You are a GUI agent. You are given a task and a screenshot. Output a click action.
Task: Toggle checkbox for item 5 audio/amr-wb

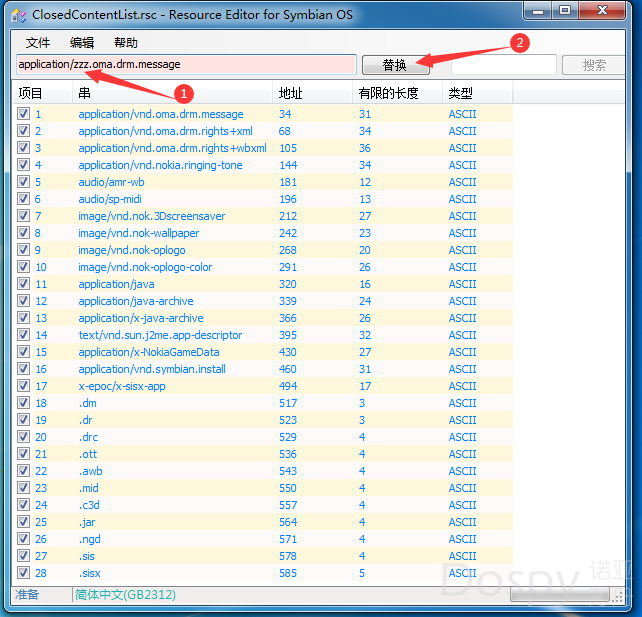point(23,181)
